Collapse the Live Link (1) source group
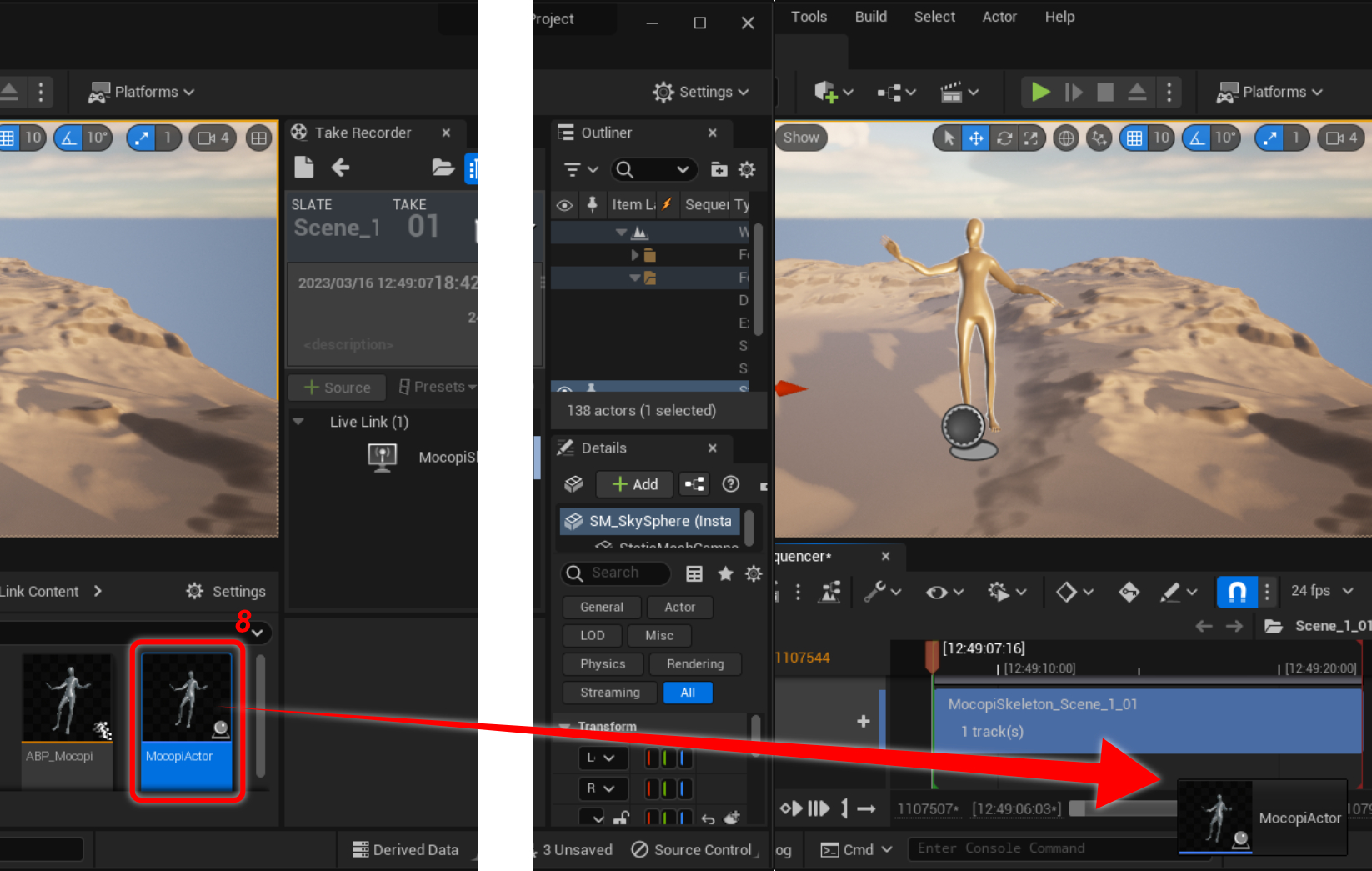 (298, 422)
